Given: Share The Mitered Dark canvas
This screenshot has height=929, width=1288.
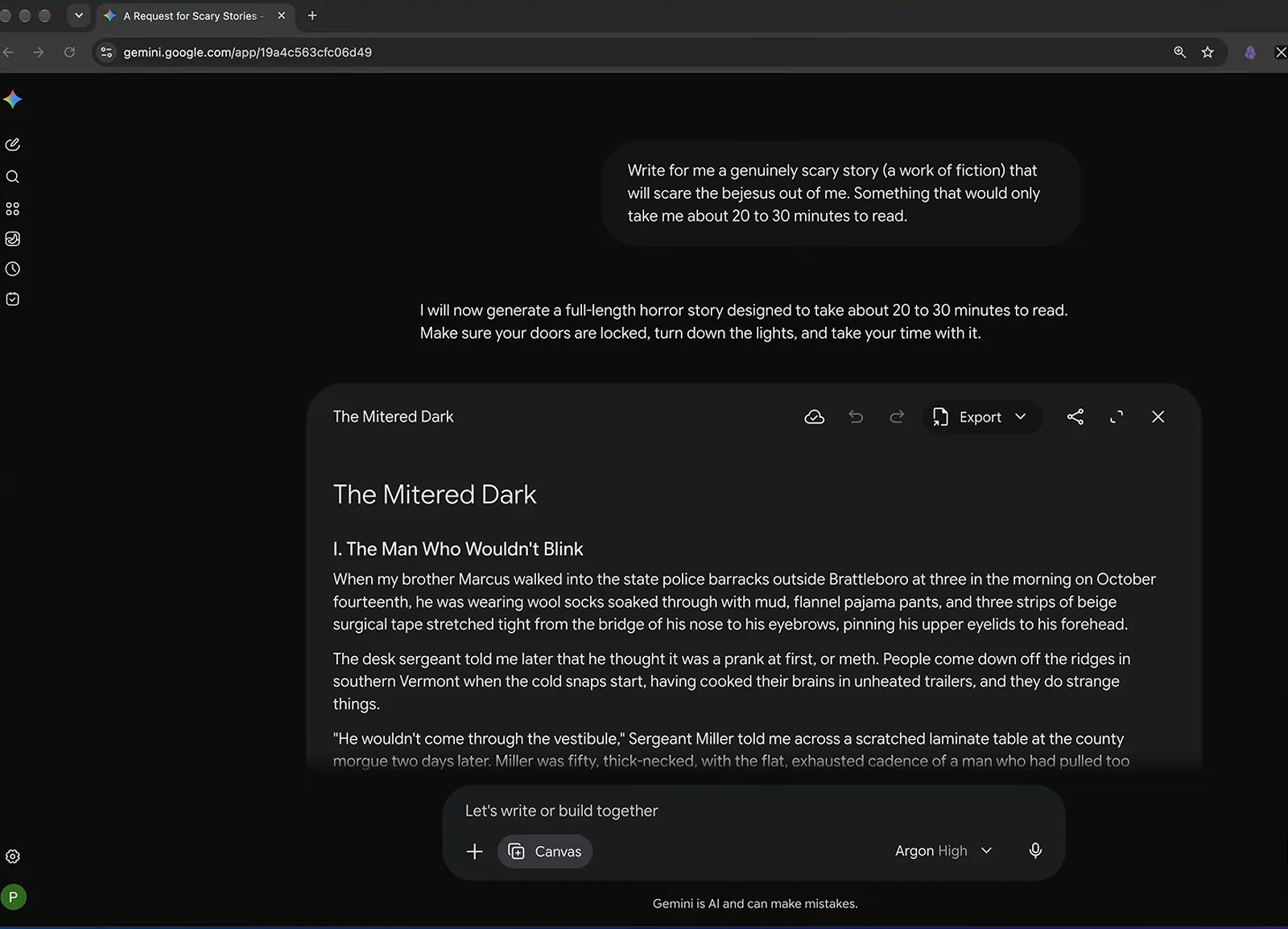Looking at the screenshot, I should click(x=1075, y=417).
